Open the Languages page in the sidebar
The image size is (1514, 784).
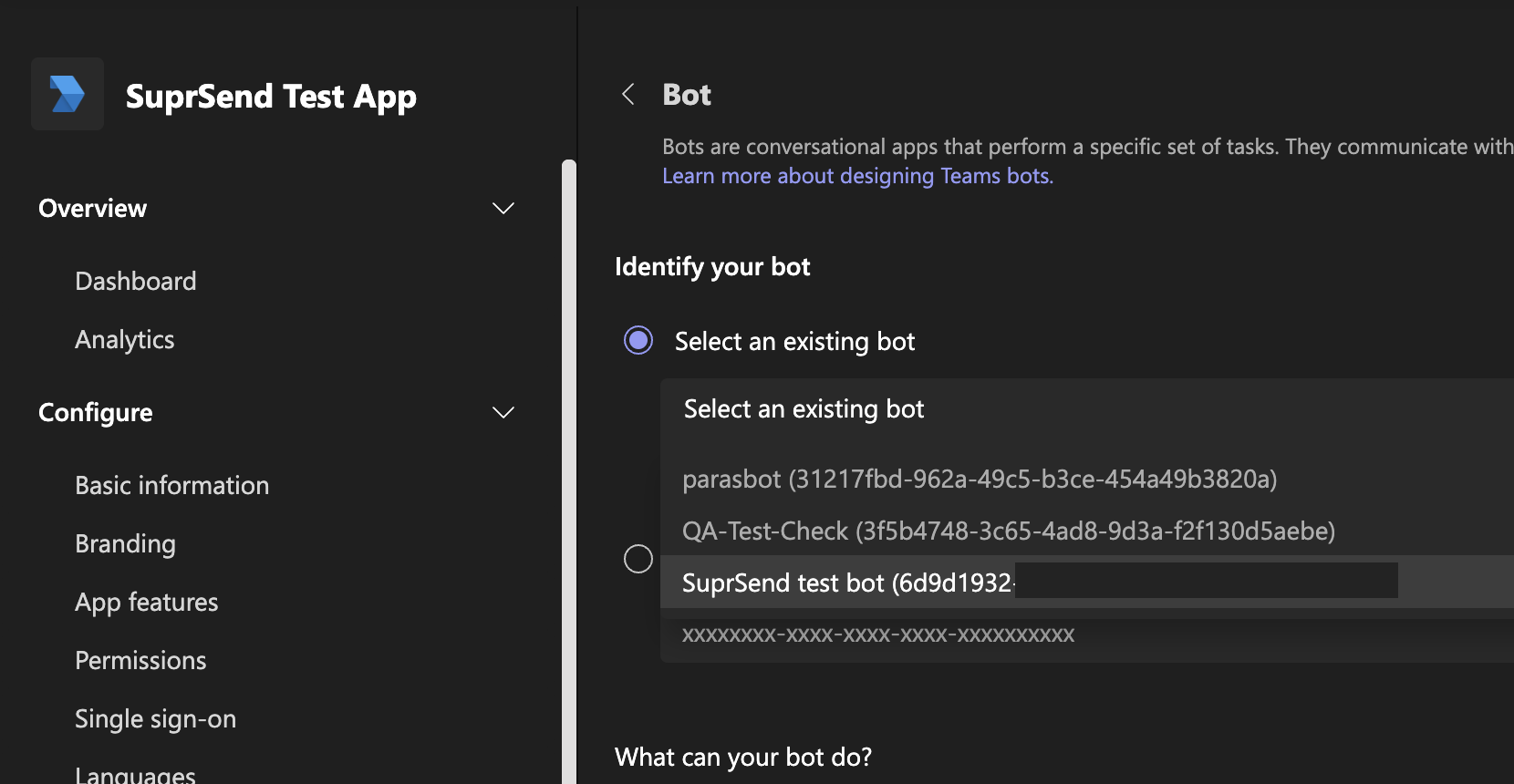136,775
